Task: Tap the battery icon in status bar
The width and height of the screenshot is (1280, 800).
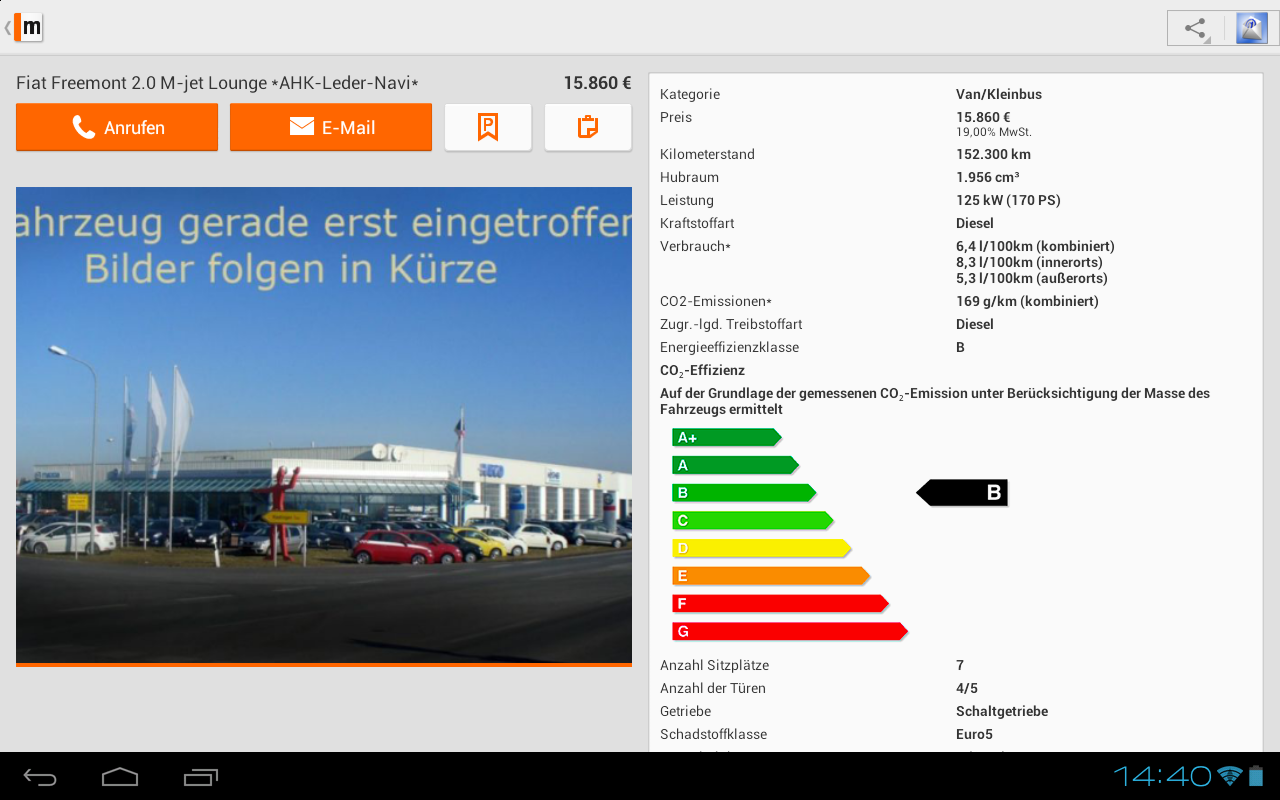Action: click(1256, 776)
